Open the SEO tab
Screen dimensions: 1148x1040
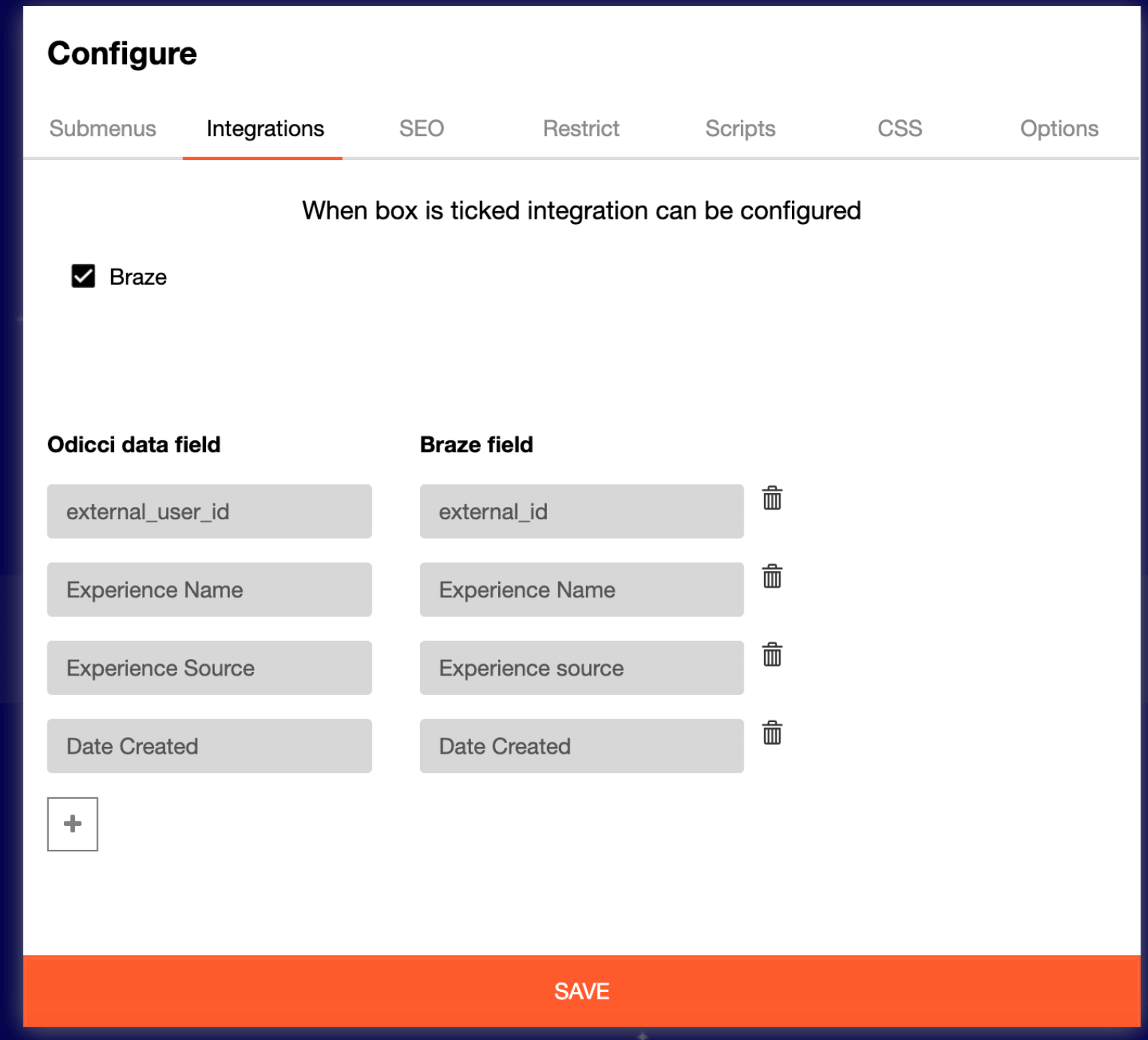pos(421,128)
